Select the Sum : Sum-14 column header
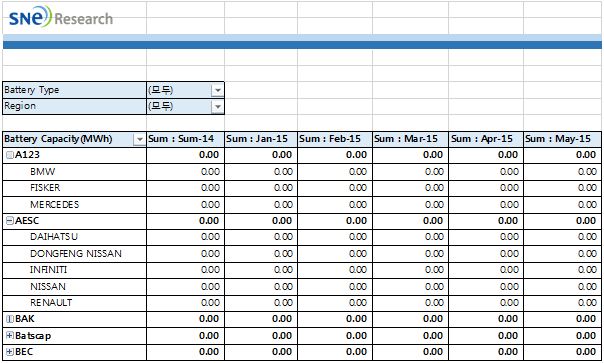604x363 pixels. pos(185,139)
